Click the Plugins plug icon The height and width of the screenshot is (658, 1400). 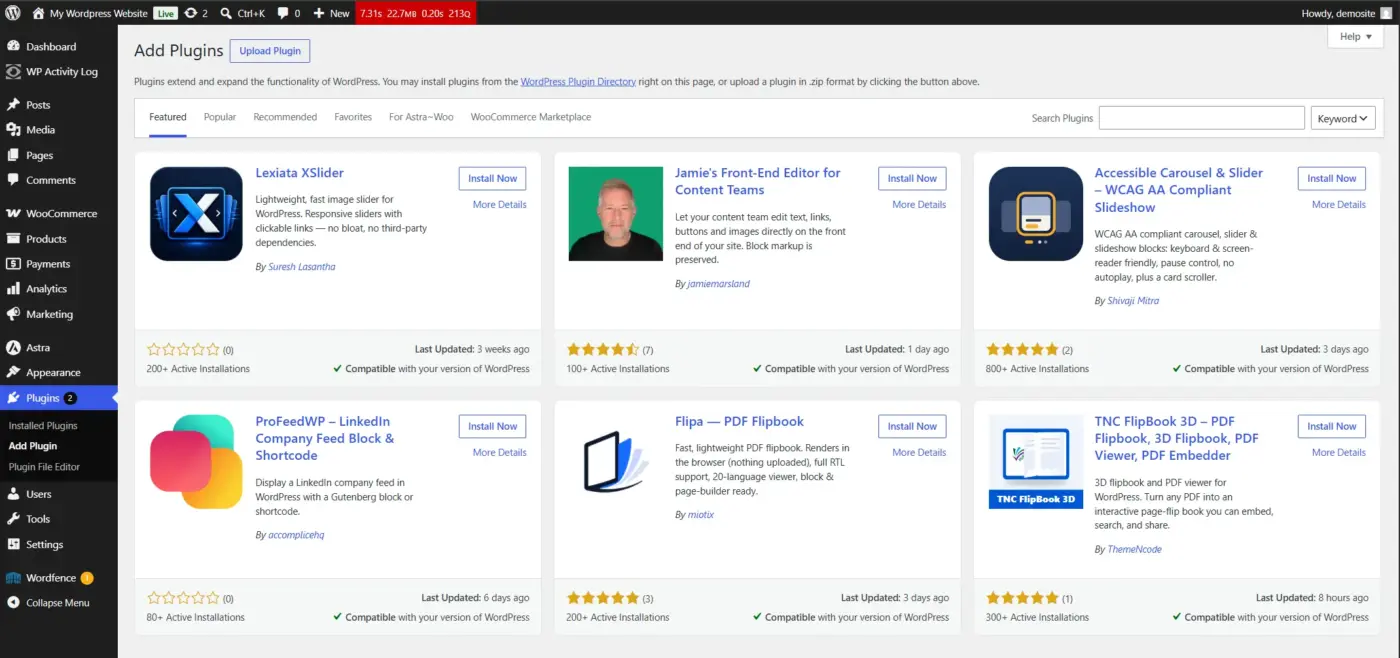coord(13,398)
